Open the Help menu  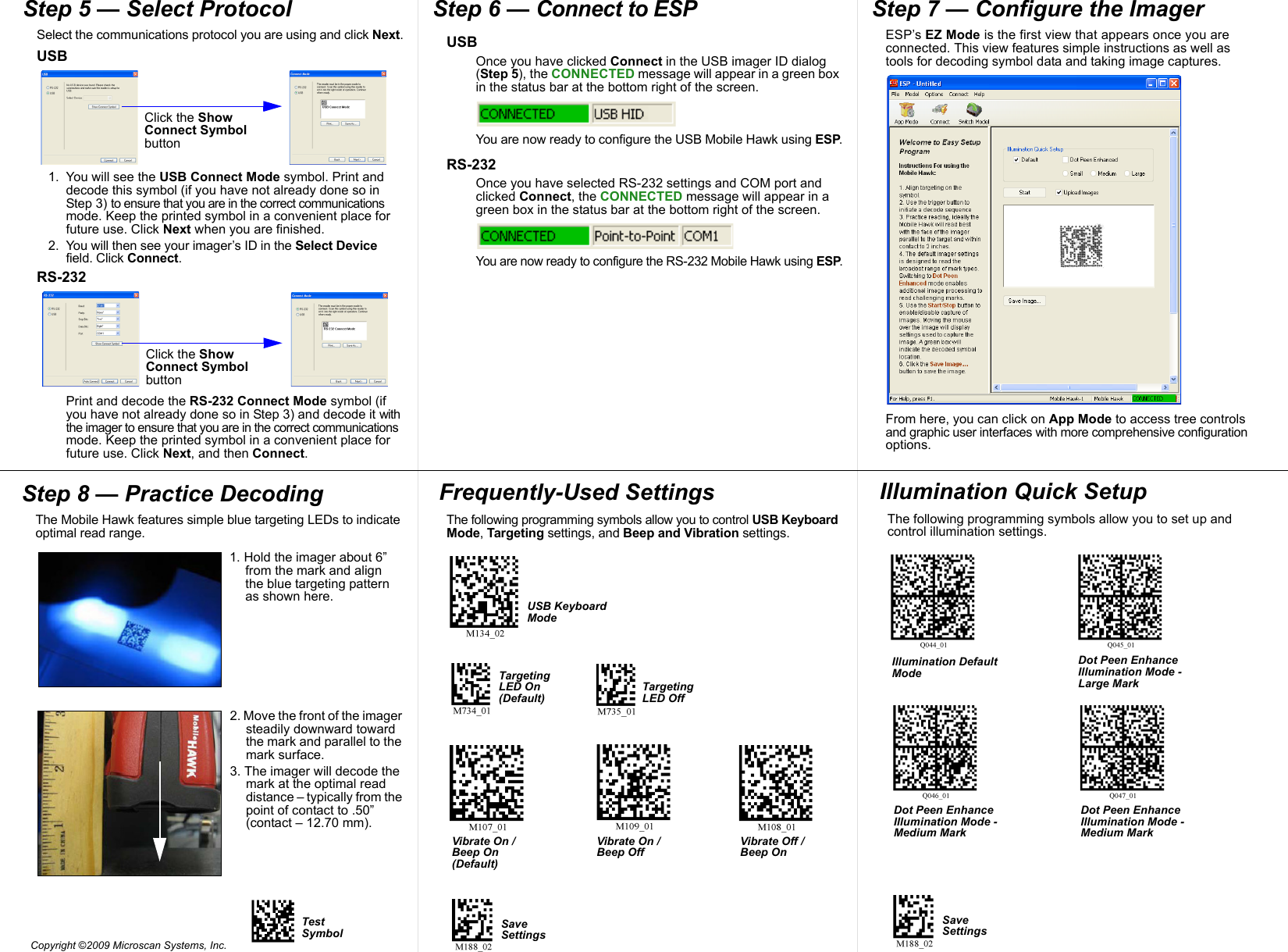click(980, 94)
